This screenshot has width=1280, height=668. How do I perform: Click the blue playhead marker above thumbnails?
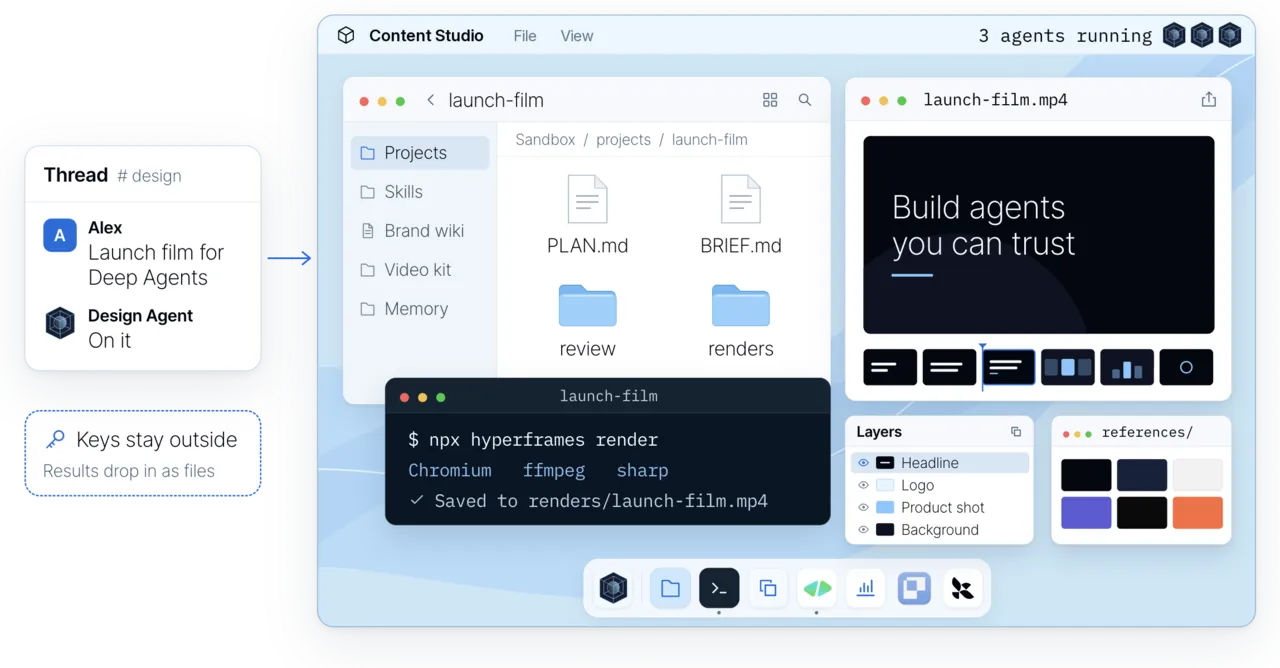pyautogui.click(x=982, y=346)
